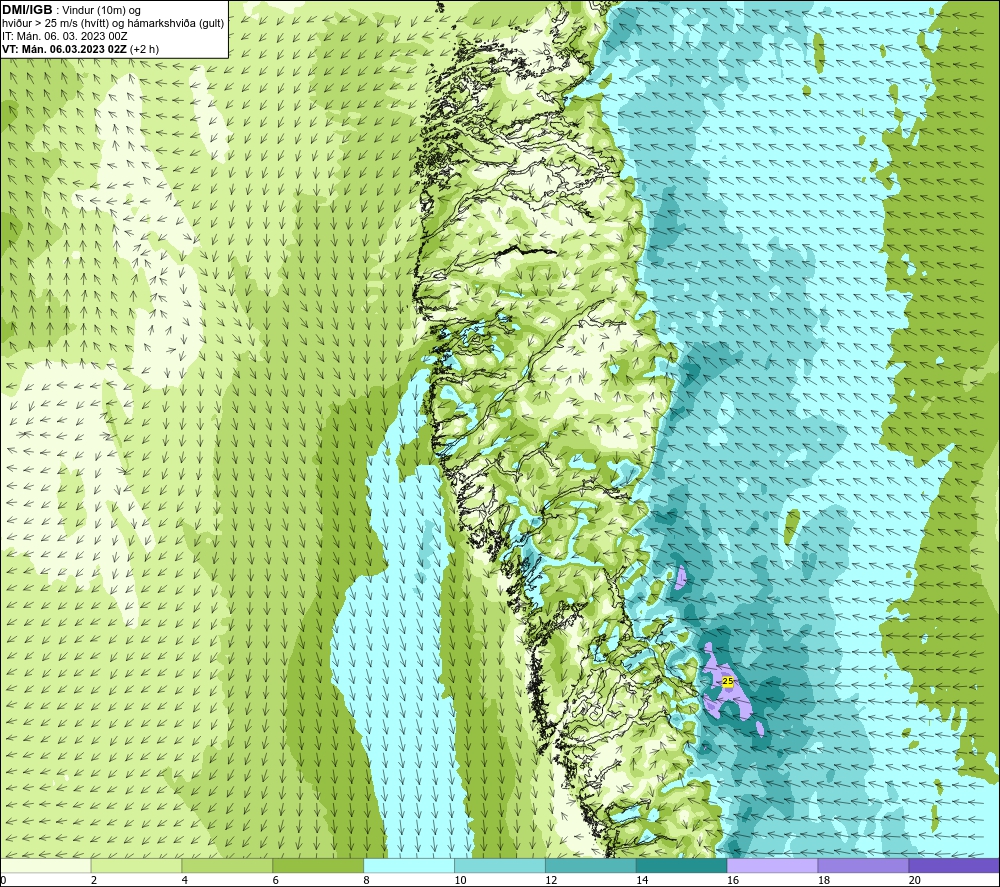Select the above 20 m/s dark purple swatch
Viewport: 1000px width, 887px height.
[x=954, y=865]
